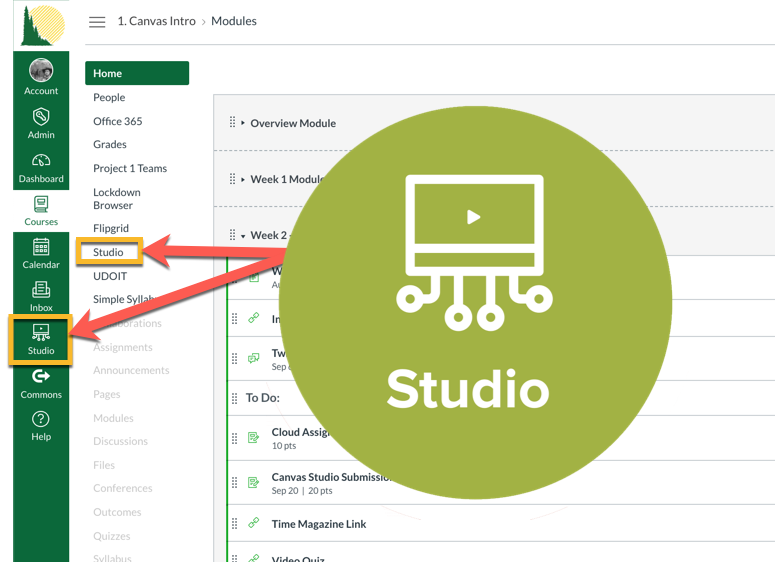Open UDOIT in course navigation
This screenshot has width=775, height=562.
(110, 276)
